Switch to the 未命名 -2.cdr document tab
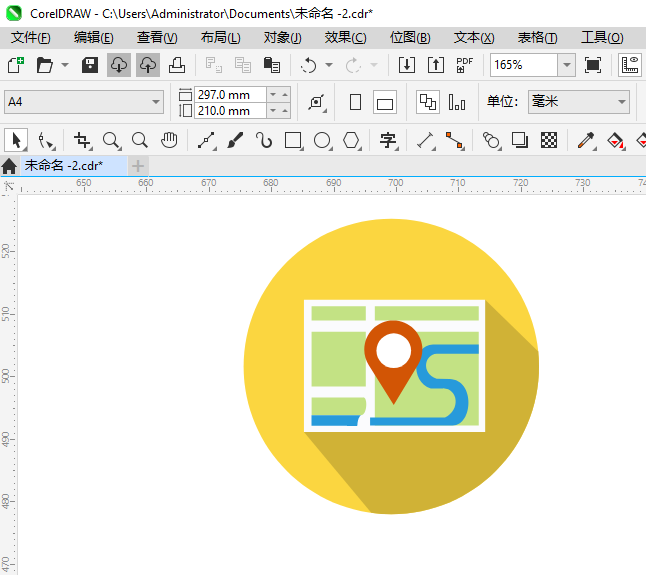 click(x=74, y=166)
